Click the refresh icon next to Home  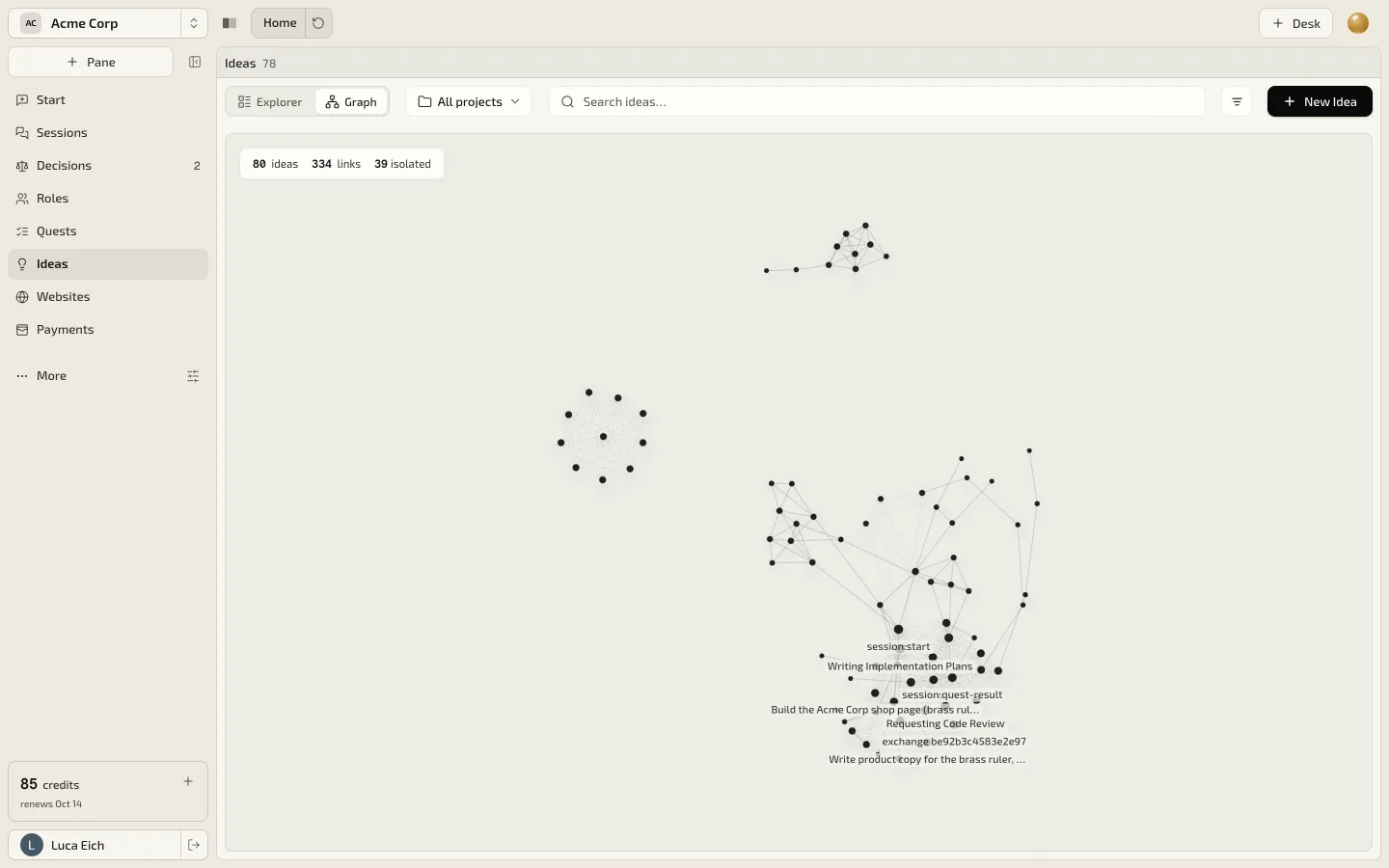(318, 23)
